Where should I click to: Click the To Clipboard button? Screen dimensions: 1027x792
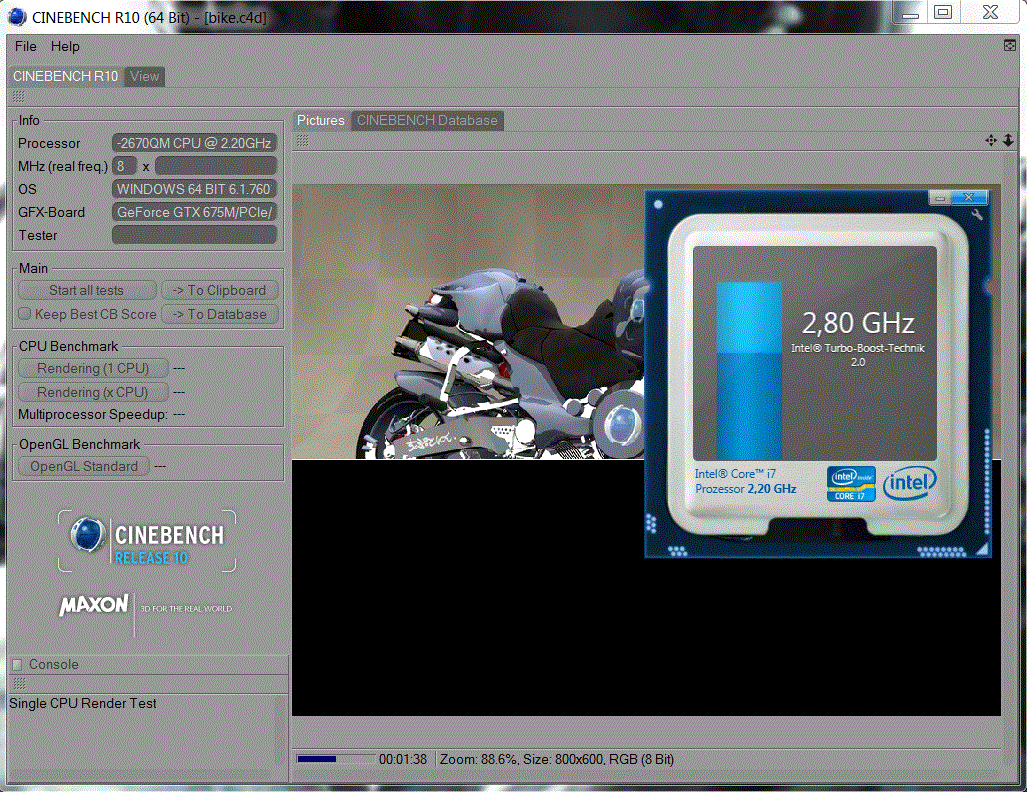219,290
